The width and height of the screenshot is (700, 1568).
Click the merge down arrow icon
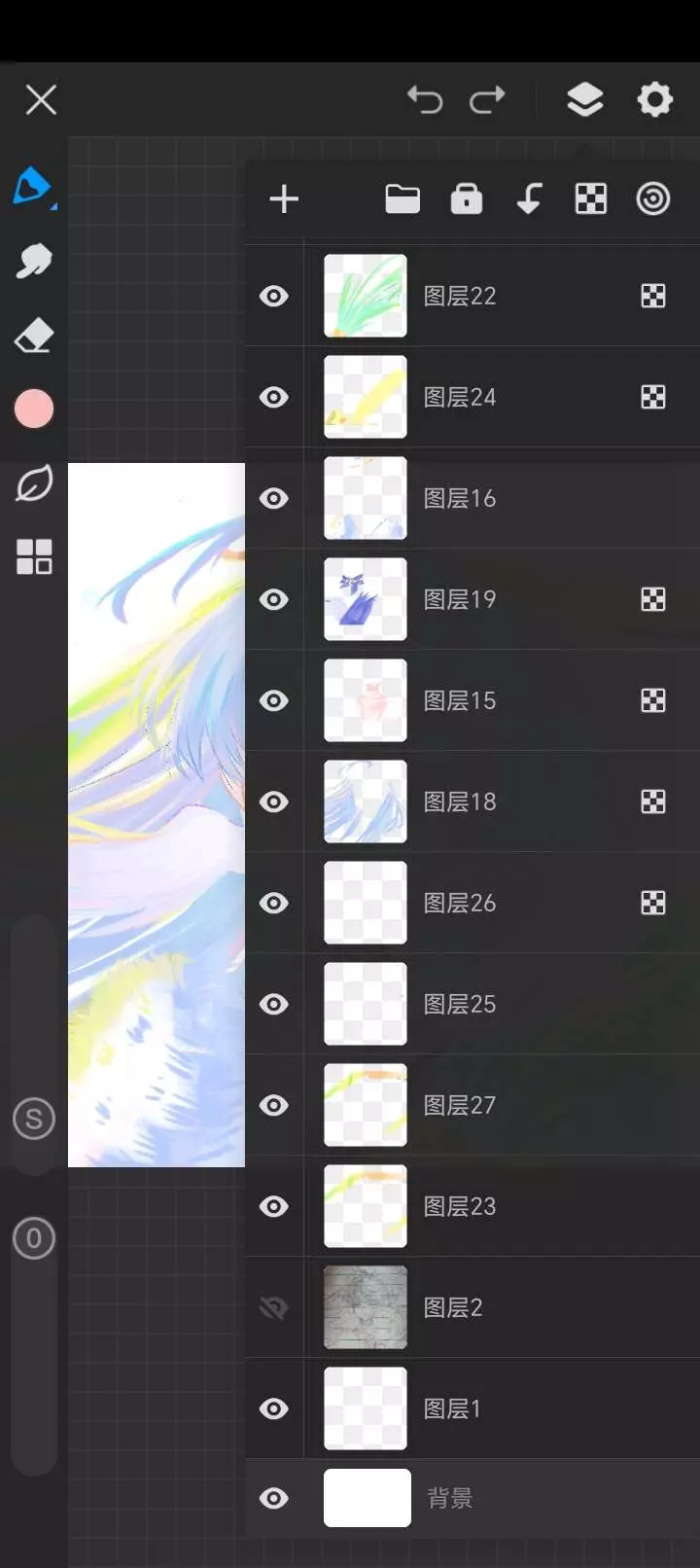529,199
